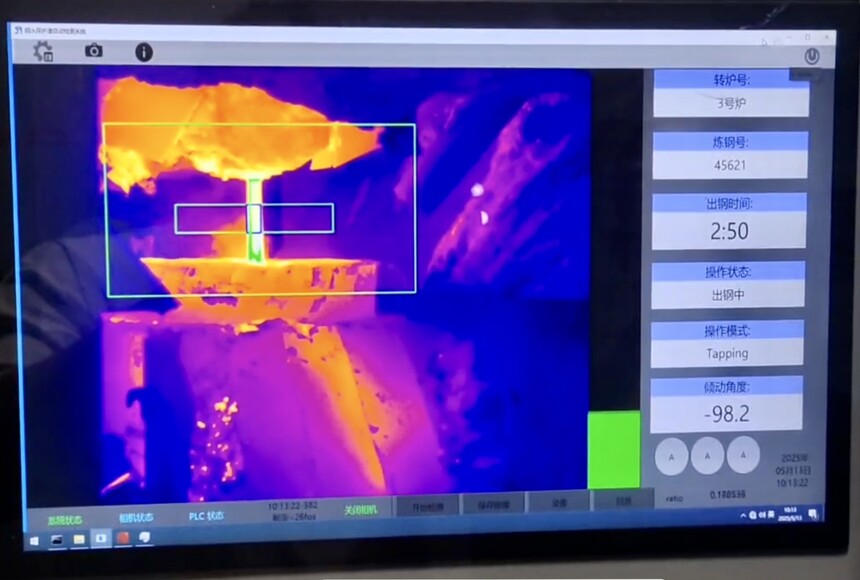Open the settings gear icon in toolbar
860x580 pixels.
point(43,51)
